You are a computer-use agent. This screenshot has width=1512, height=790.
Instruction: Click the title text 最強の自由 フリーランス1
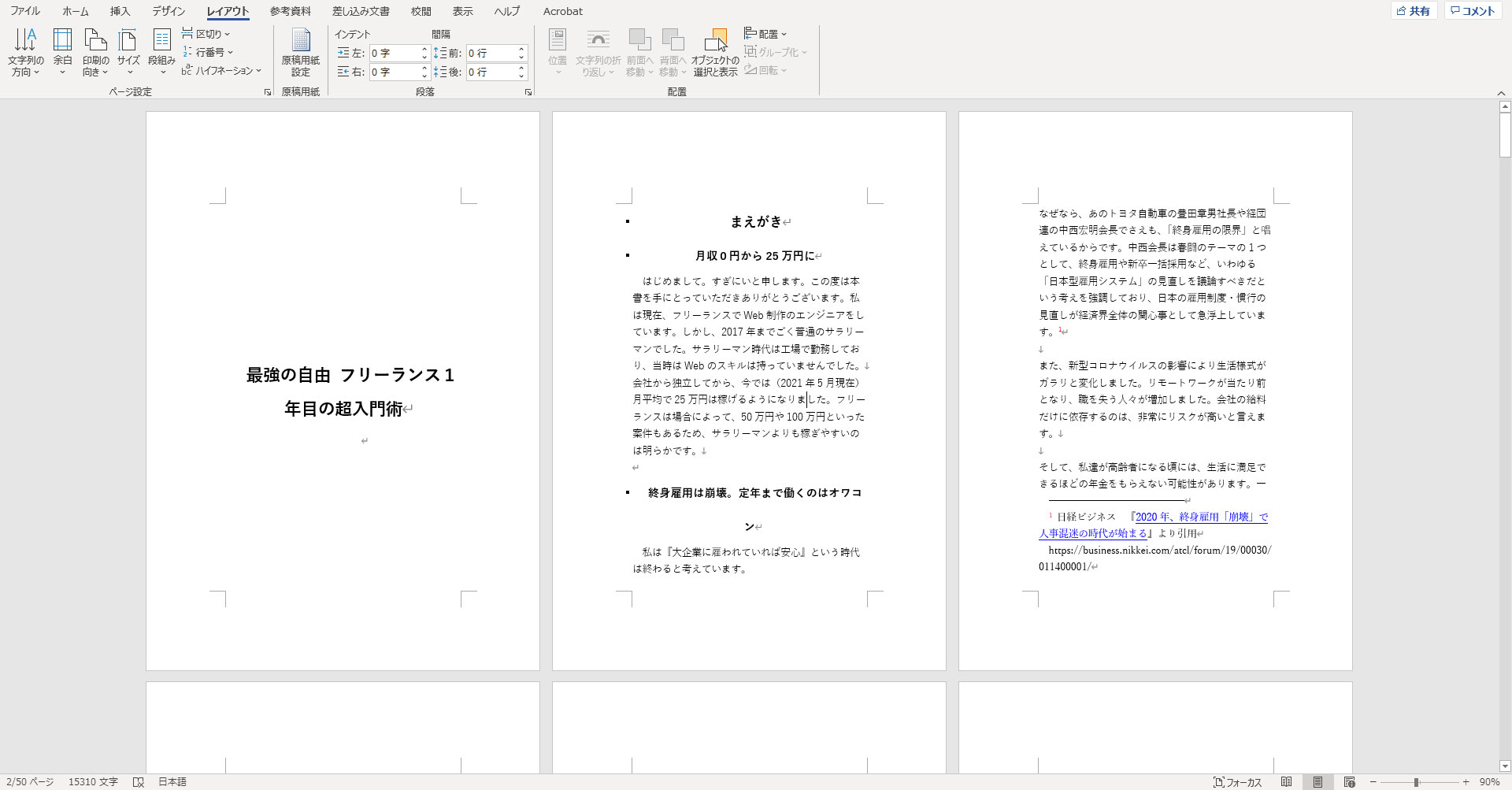tap(350, 375)
